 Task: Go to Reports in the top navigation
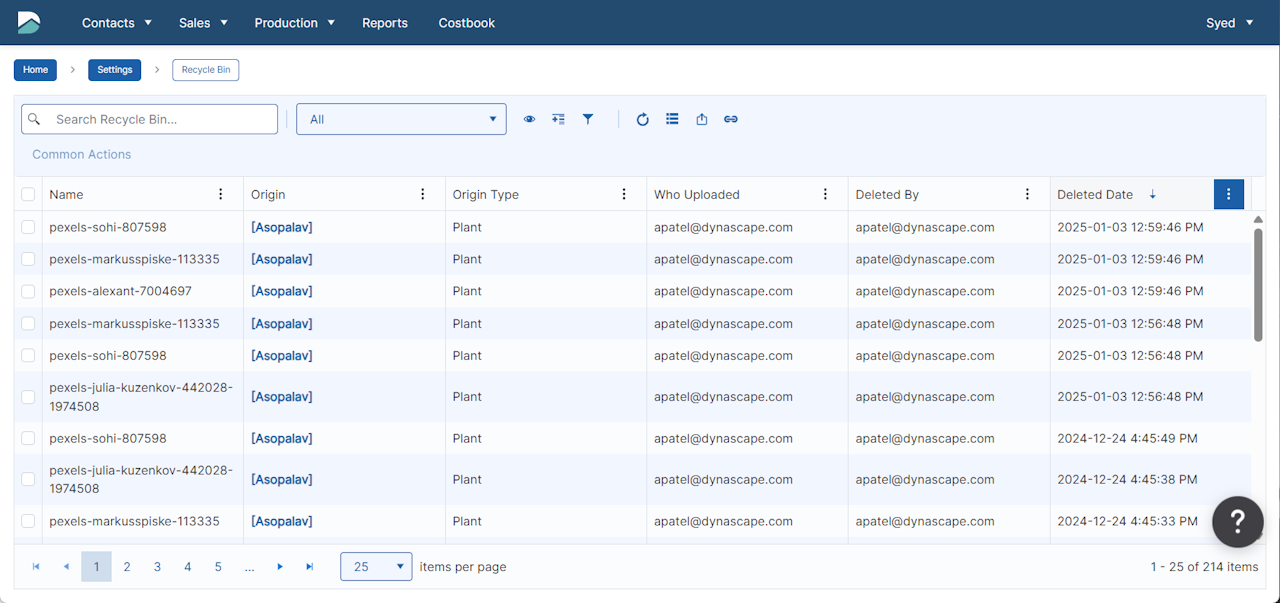(385, 23)
